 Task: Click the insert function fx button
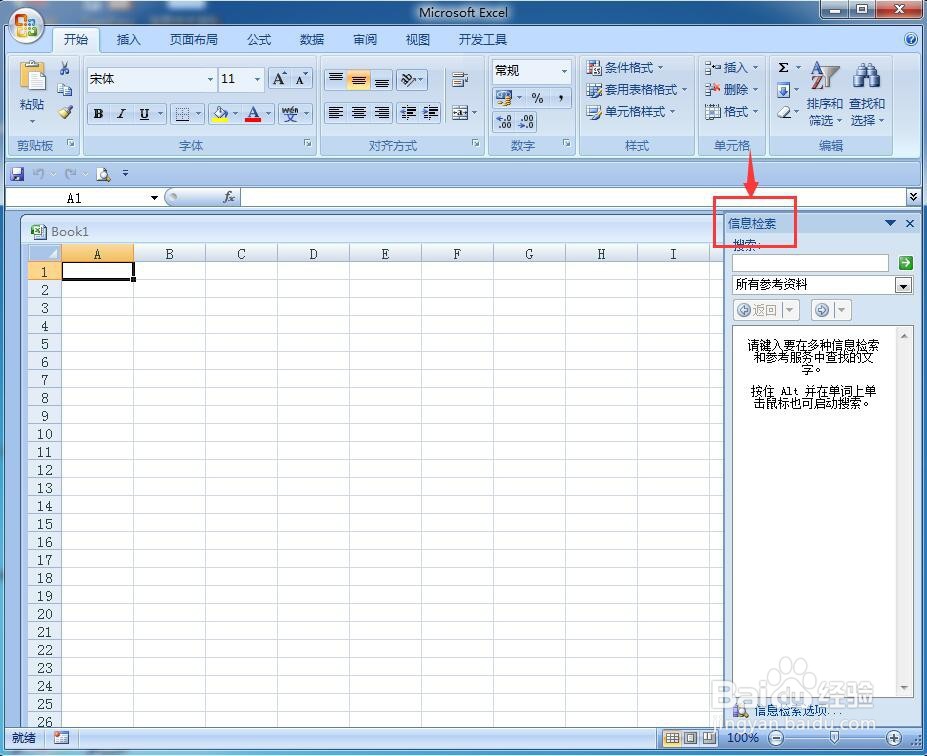[229, 197]
